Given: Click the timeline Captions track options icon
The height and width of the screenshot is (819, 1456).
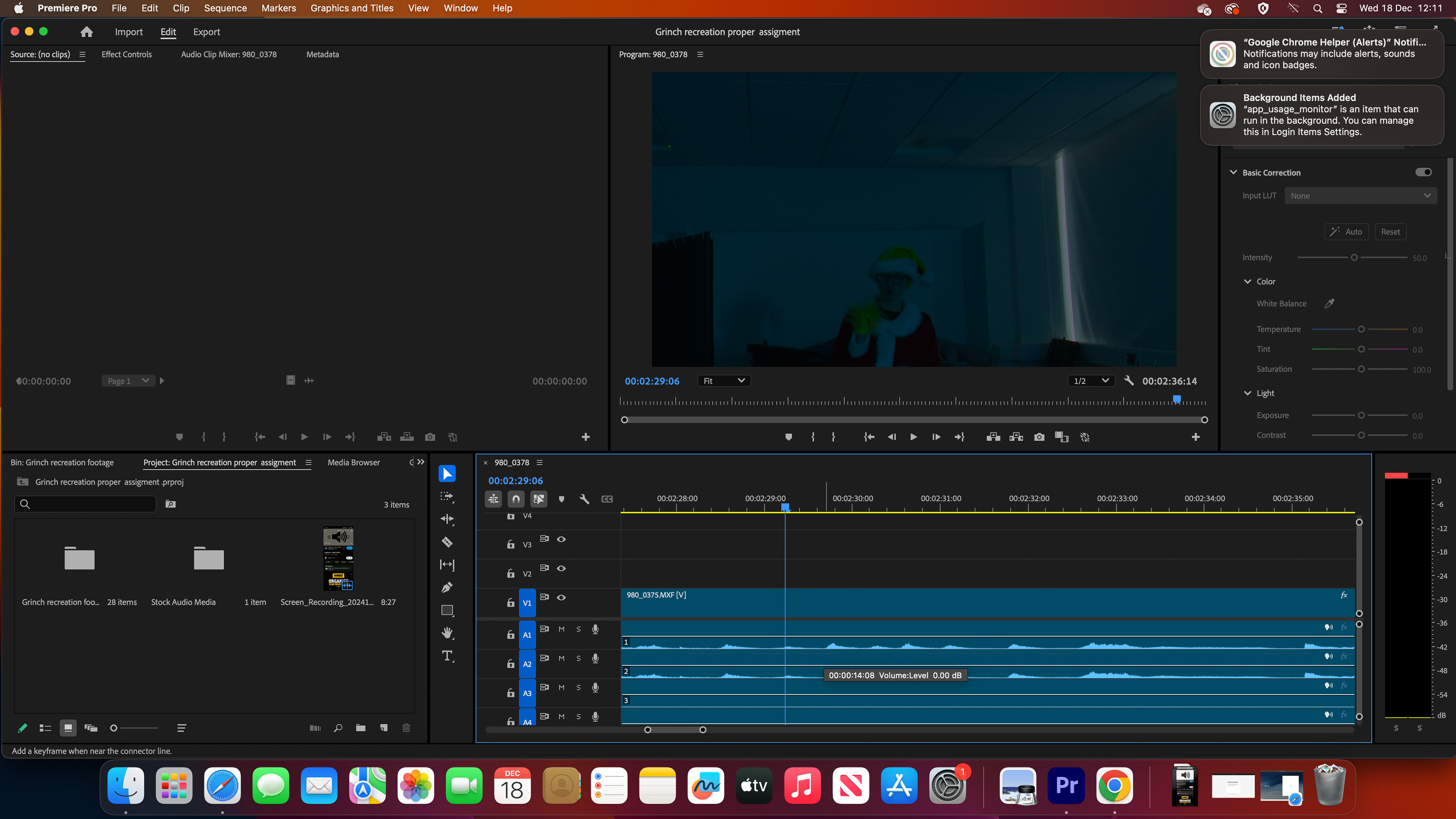Looking at the screenshot, I should 607,499.
